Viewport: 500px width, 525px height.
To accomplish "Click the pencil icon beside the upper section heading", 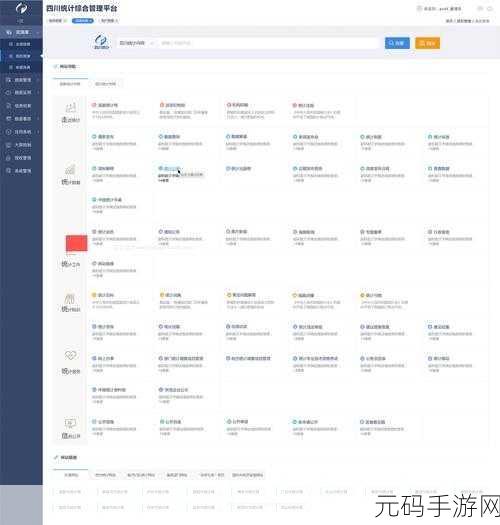I will (x=56, y=66).
